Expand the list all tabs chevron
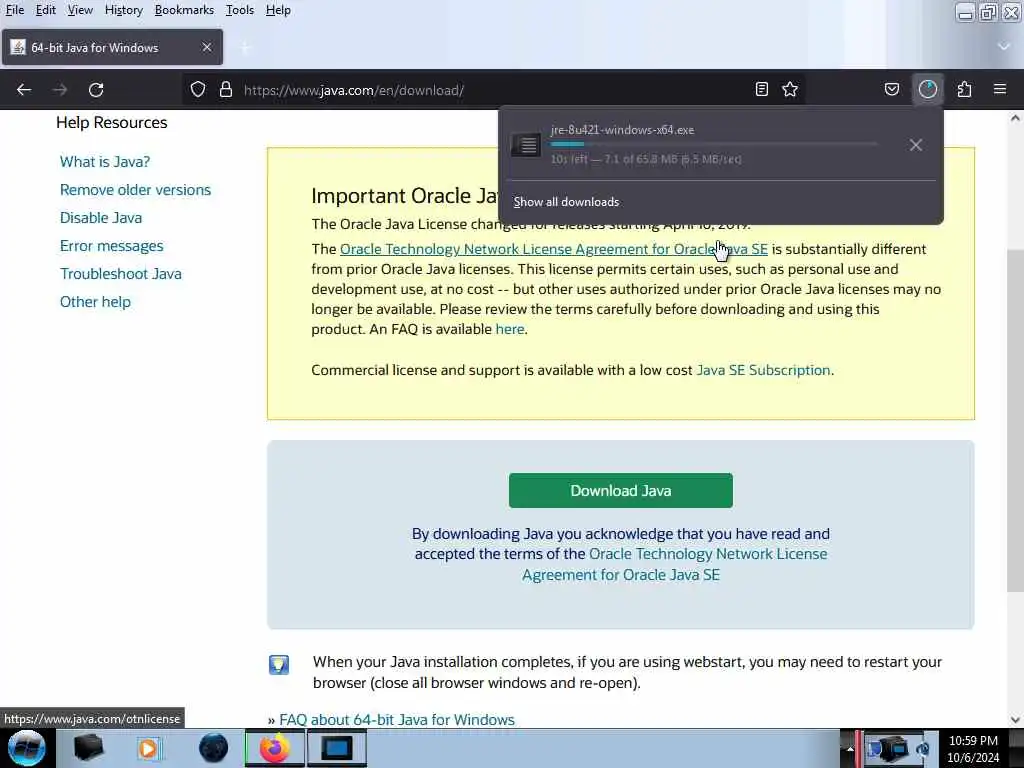1024x768 pixels. 1004,47
